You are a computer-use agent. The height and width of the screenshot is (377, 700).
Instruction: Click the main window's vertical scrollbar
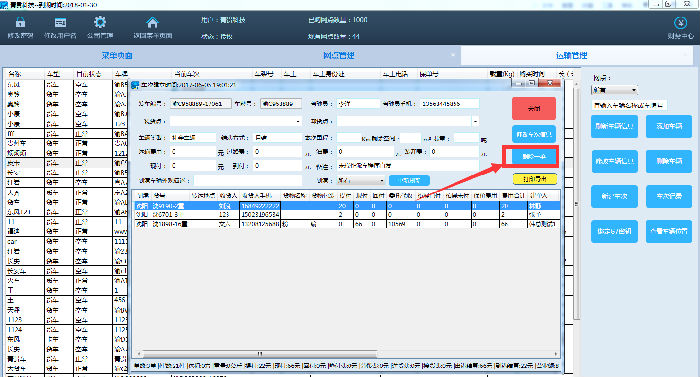coord(576,201)
